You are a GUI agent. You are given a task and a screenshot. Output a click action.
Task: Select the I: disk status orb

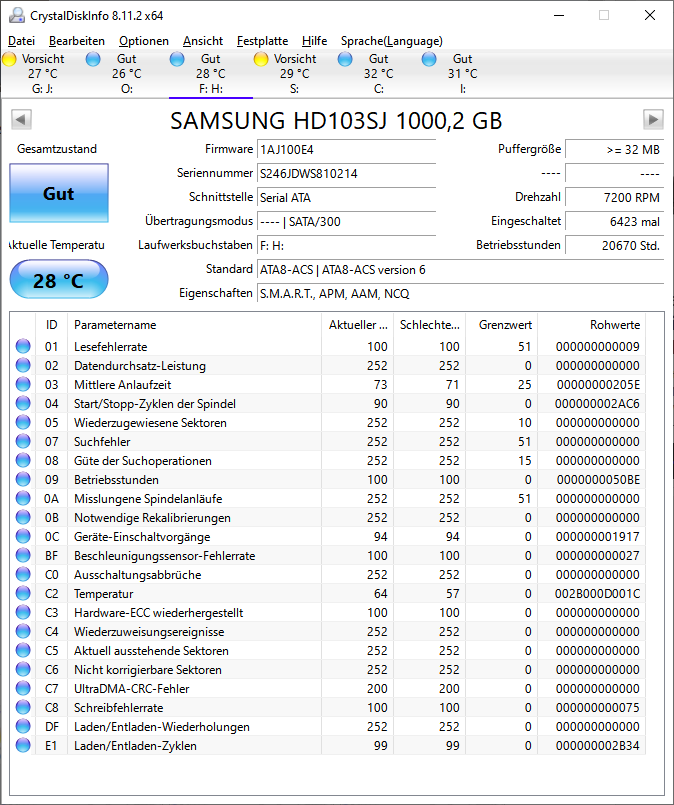(429, 59)
